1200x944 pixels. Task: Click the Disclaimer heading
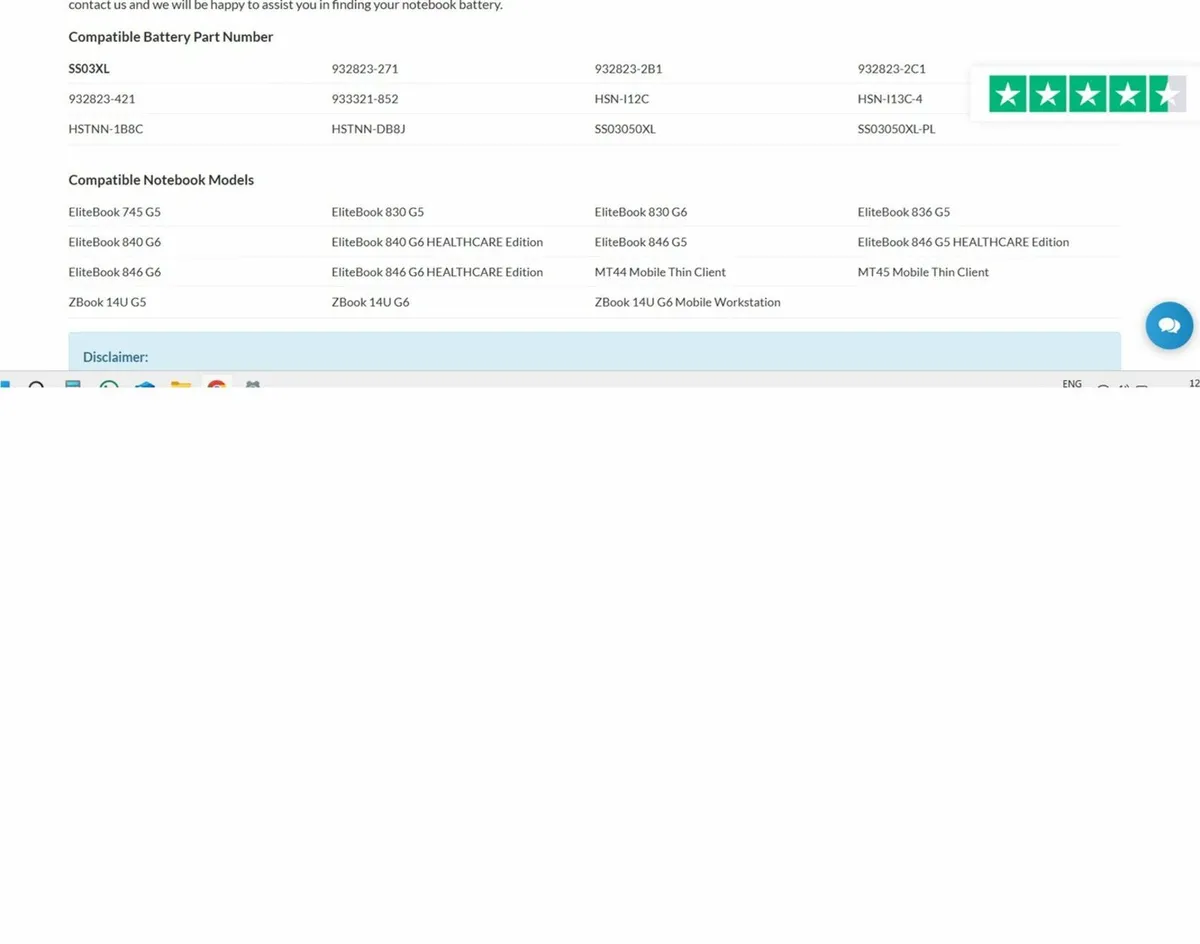(x=115, y=357)
